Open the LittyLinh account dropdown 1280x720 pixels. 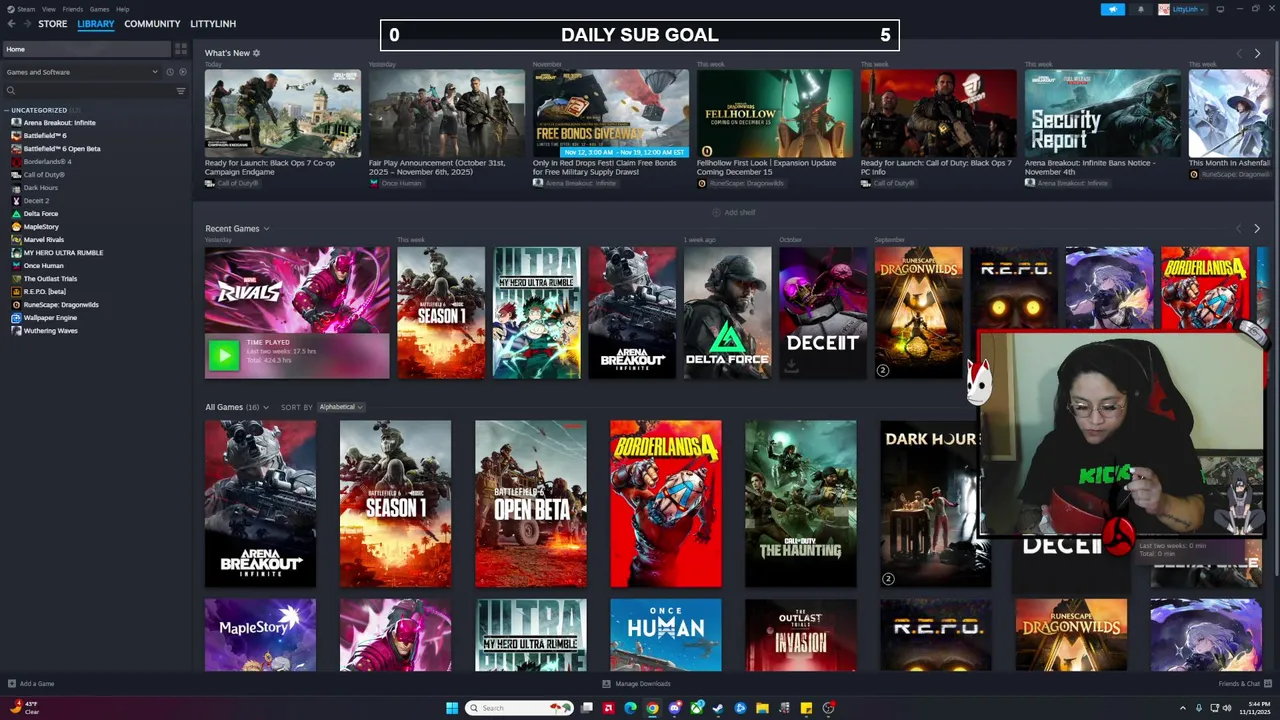1183,9
